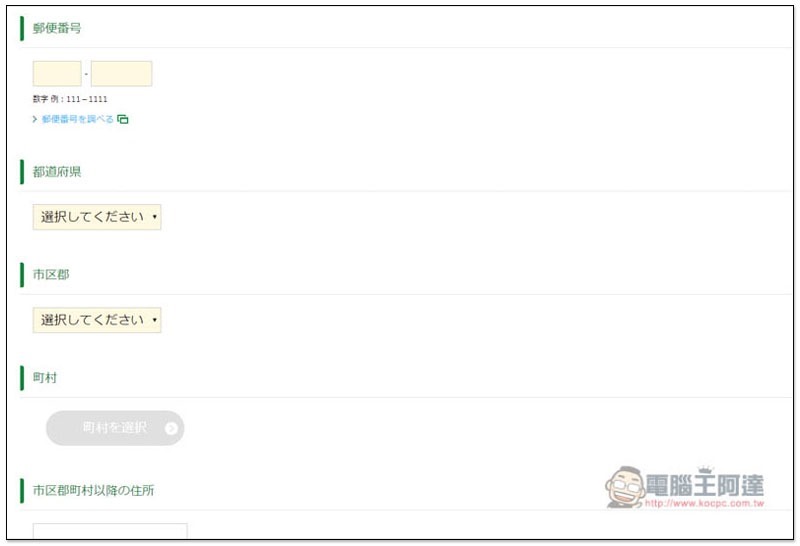The width and height of the screenshot is (800, 546).
Task: Click the 電腦王阿達 watermark text
Action: pyautogui.click(x=705, y=485)
